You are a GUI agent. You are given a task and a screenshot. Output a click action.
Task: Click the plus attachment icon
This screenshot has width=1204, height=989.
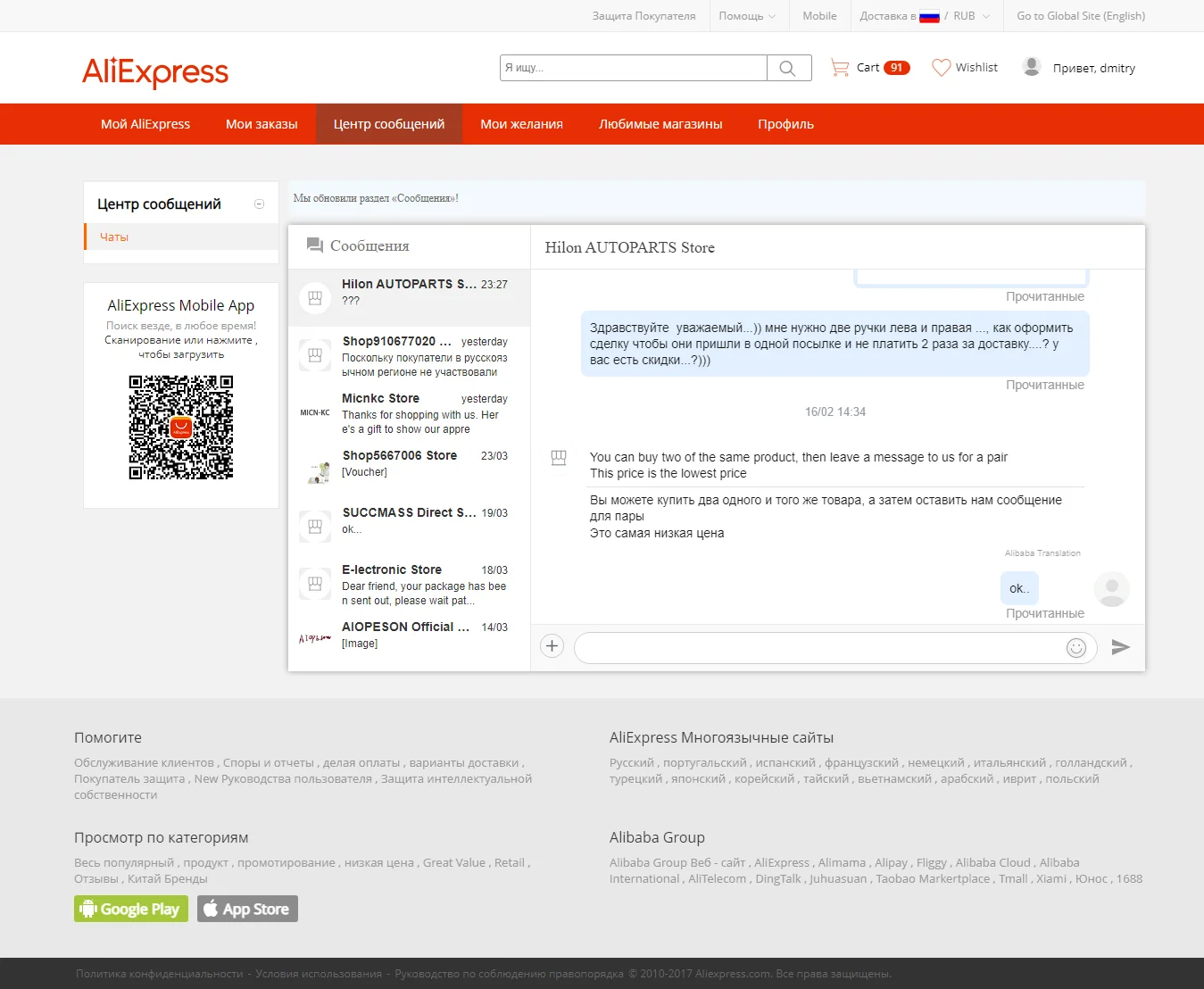click(552, 646)
